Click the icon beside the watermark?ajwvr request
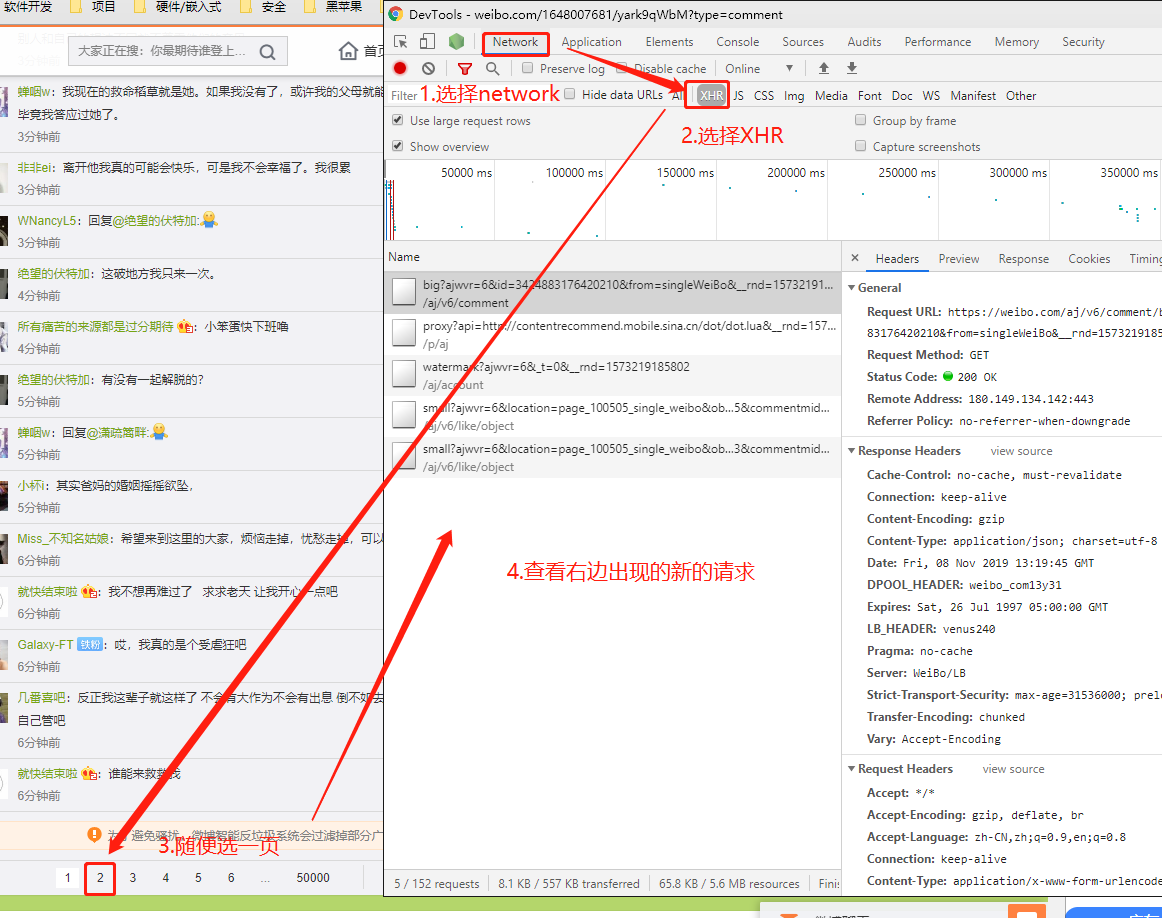1162x918 pixels. point(404,373)
